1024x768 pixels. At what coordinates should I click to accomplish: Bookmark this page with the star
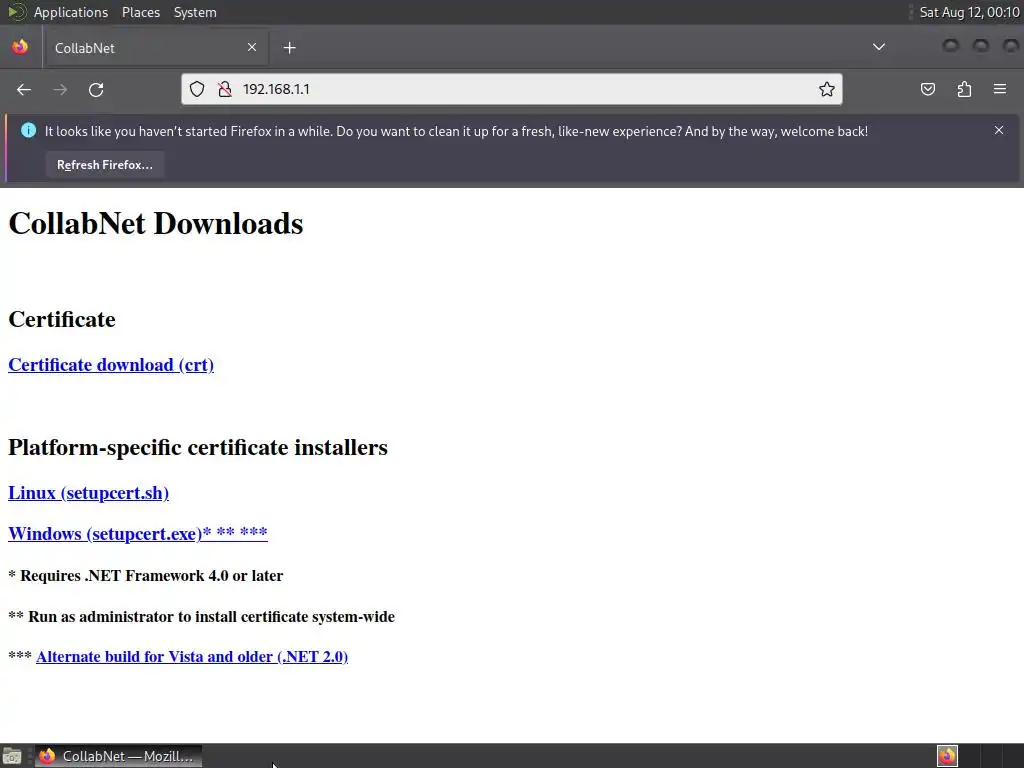tap(827, 89)
